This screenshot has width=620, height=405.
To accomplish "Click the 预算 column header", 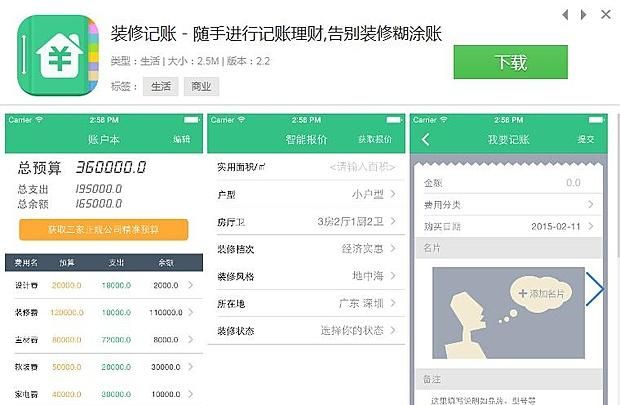I will tap(66, 263).
